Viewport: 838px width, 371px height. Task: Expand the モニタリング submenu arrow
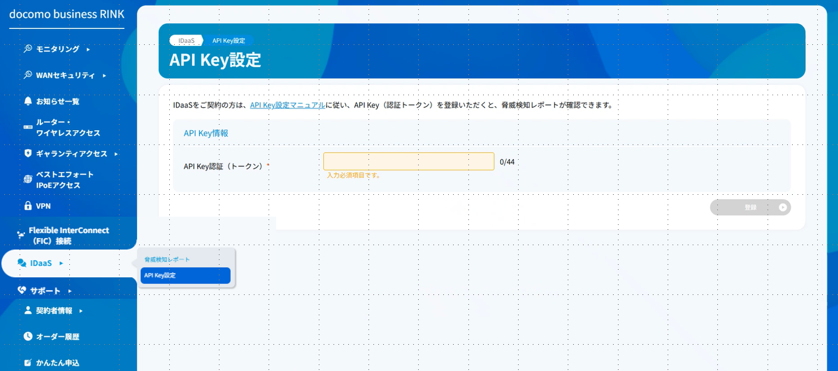[x=88, y=49]
